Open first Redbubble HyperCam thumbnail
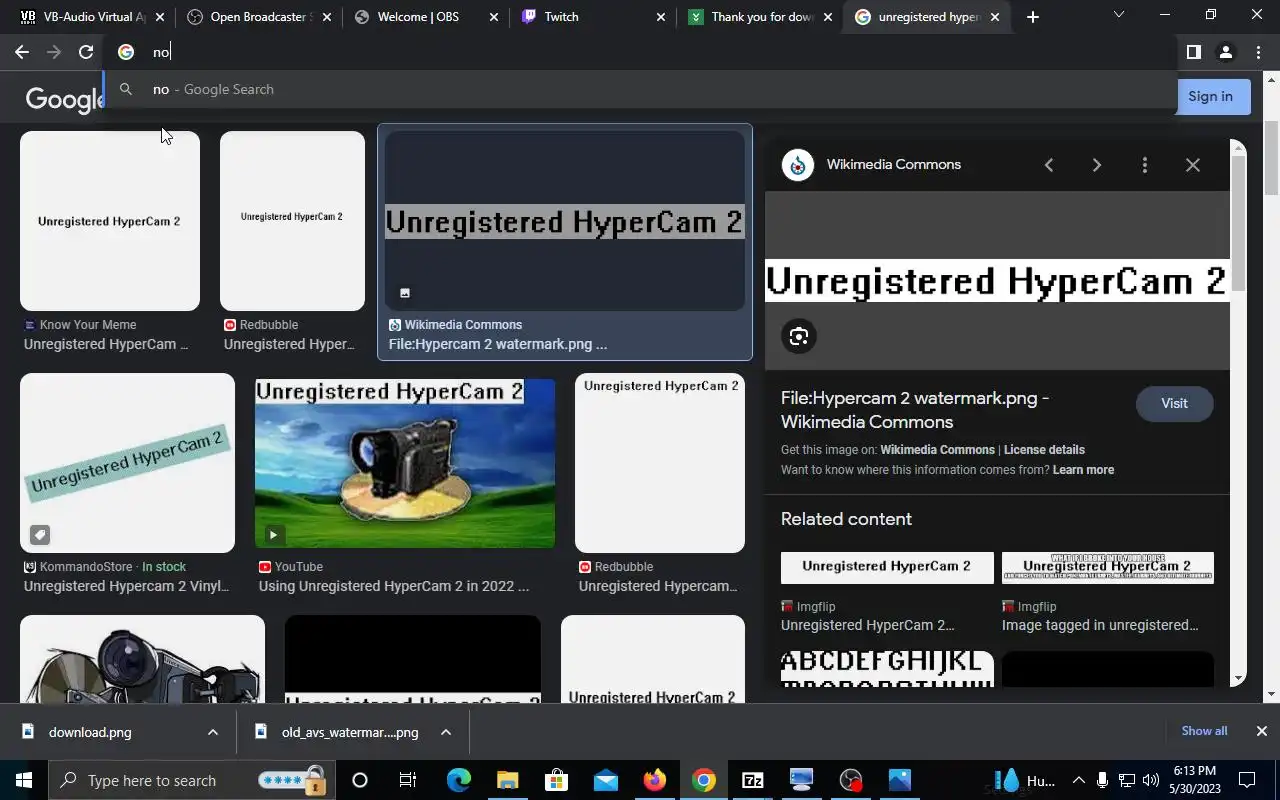Image resolution: width=1280 pixels, height=800 pixels. [292, 221]
